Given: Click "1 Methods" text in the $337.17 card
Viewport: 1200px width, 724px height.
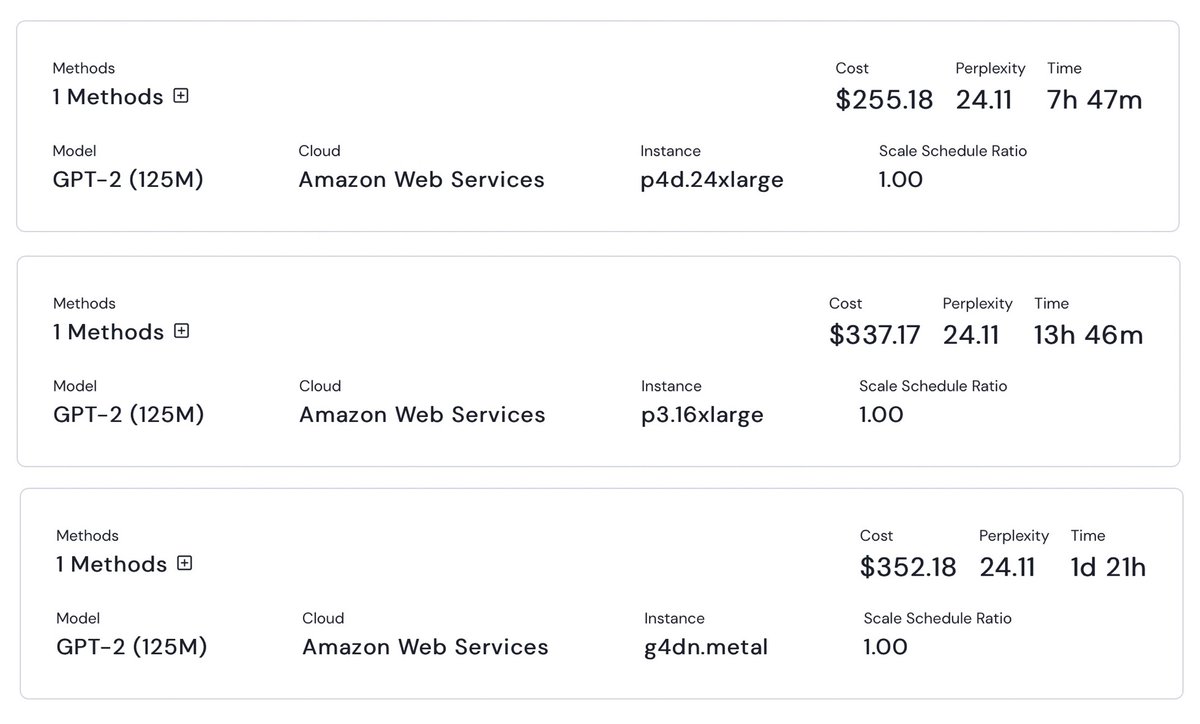Looking at the screenshot, I should pyautogui.click(x=108, y=332).
